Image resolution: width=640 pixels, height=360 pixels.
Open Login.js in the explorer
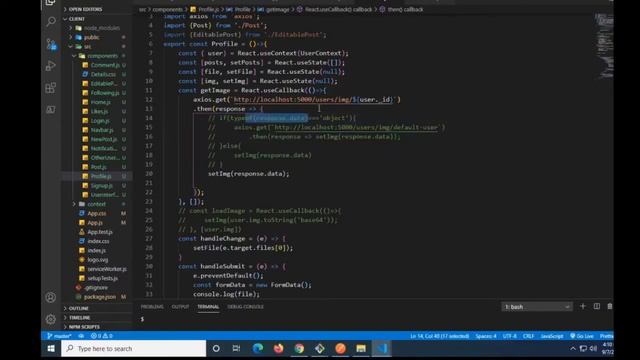[x=100, y=121]
